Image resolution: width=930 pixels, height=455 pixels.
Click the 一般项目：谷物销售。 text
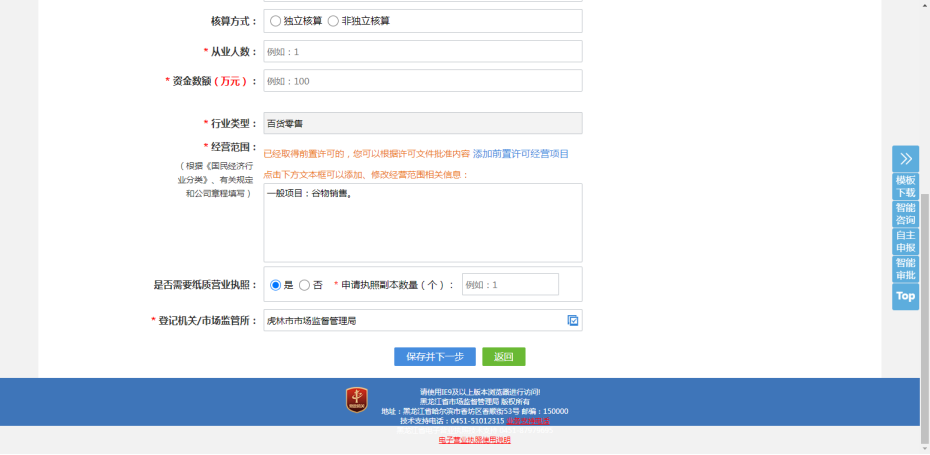coord(309,193)
